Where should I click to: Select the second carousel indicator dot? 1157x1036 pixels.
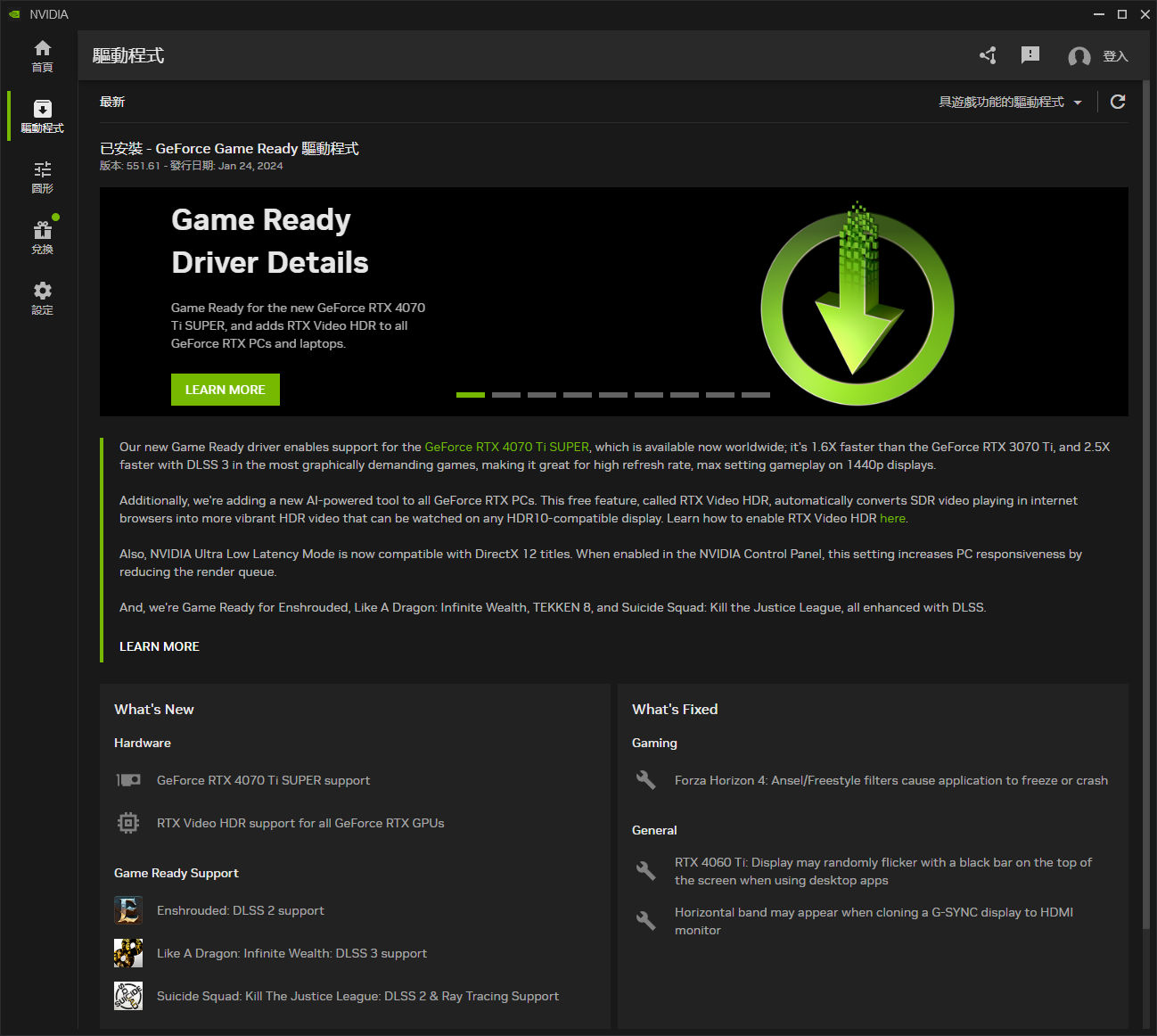coord(505,394)
